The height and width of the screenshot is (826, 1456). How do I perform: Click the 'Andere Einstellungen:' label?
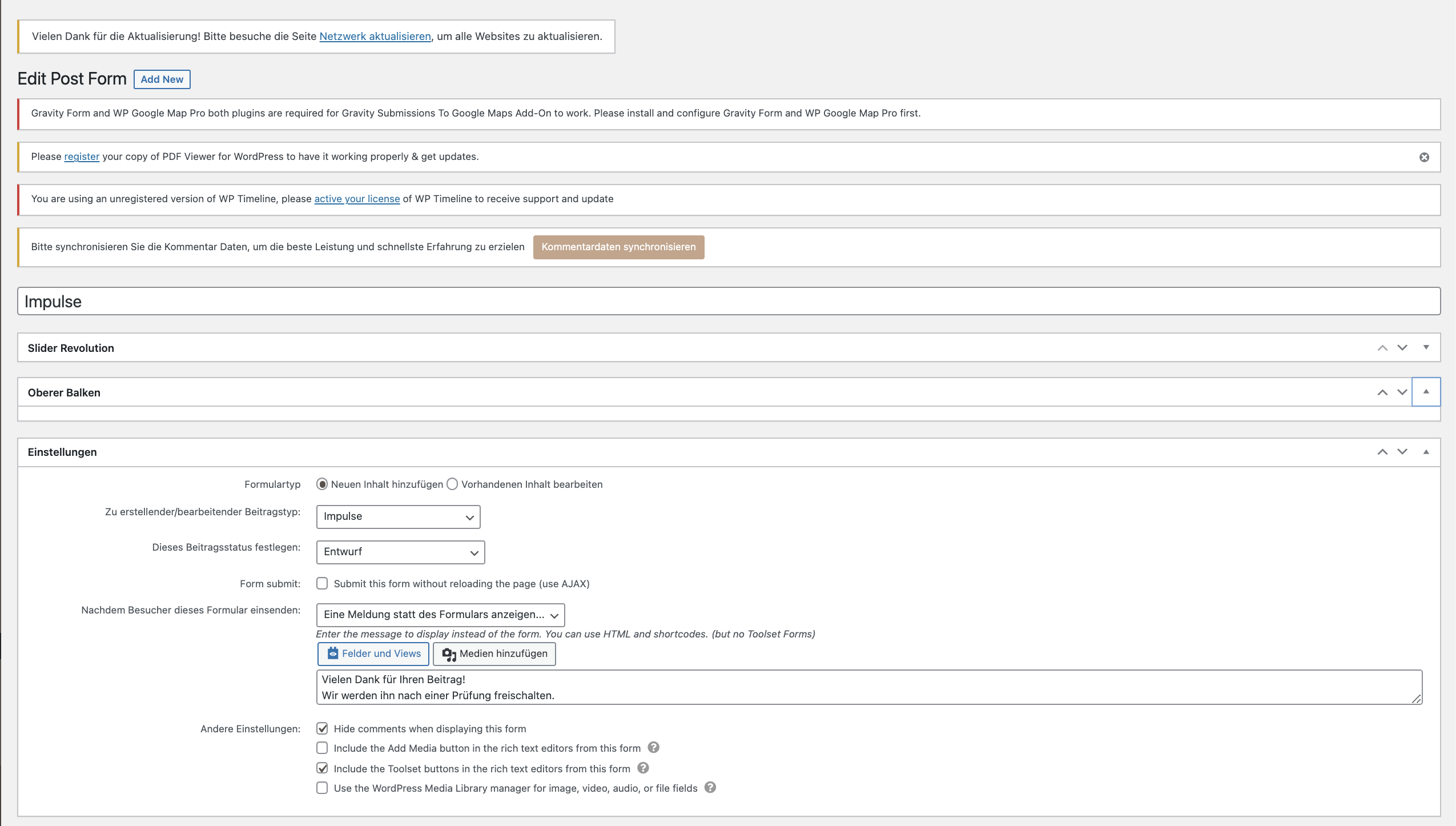(x=250, y=729)
